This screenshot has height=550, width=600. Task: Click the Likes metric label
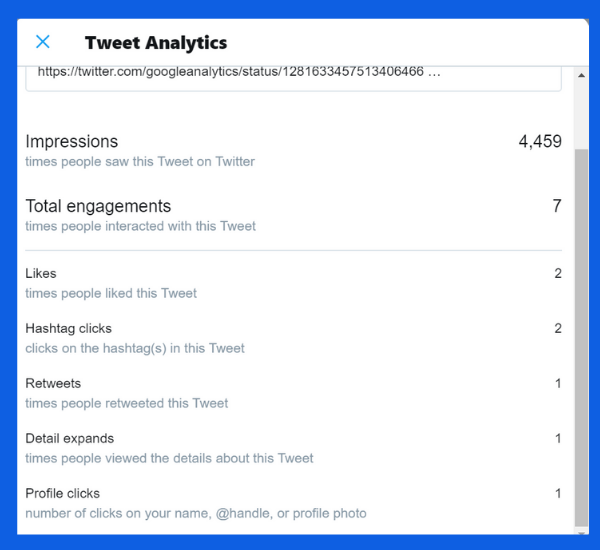pos(41,273)
